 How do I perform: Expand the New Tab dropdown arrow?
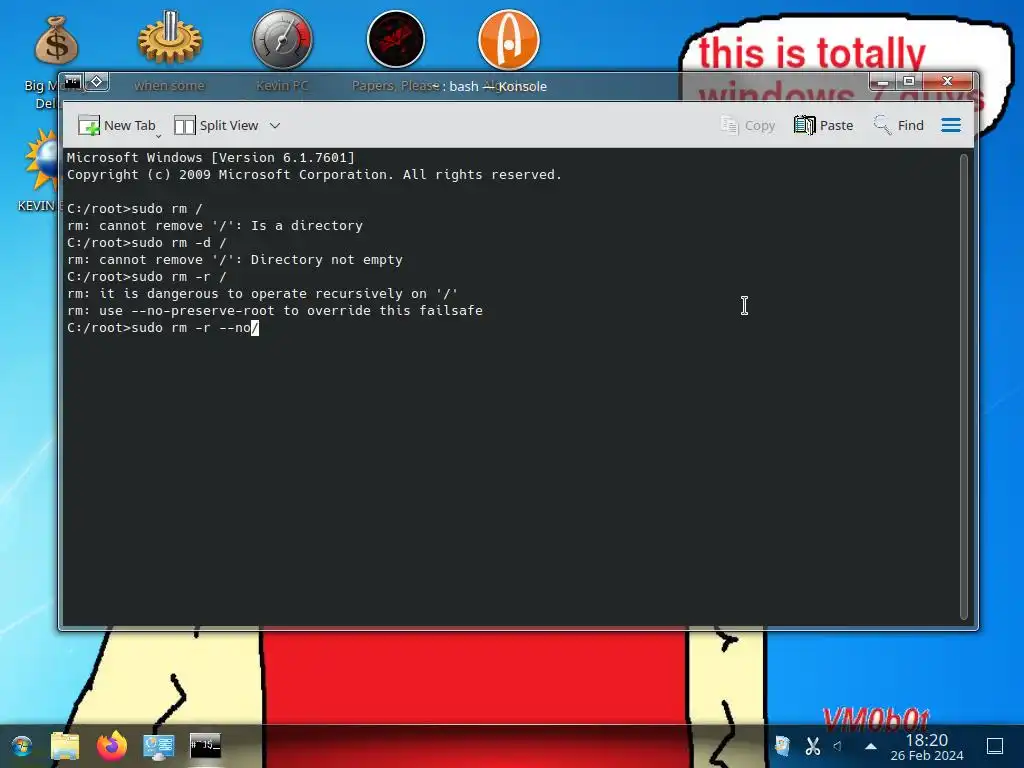click(x=158, y=136)
